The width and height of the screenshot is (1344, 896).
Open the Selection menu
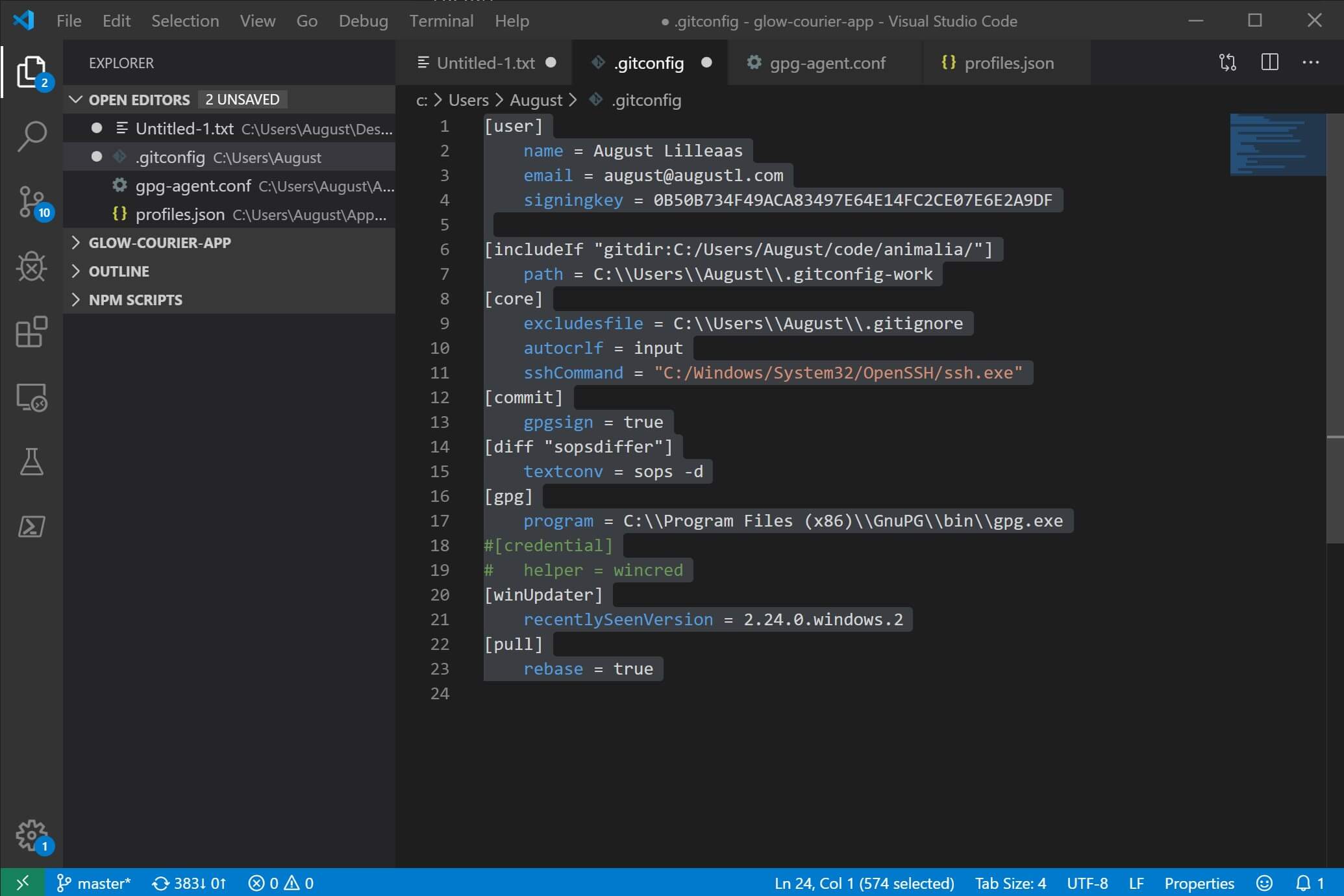(x=185, y=21)
